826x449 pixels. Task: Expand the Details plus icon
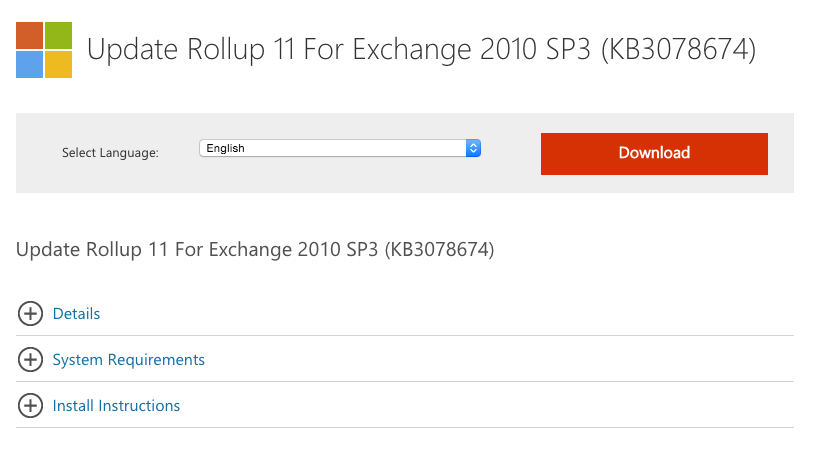click(31, 314)
